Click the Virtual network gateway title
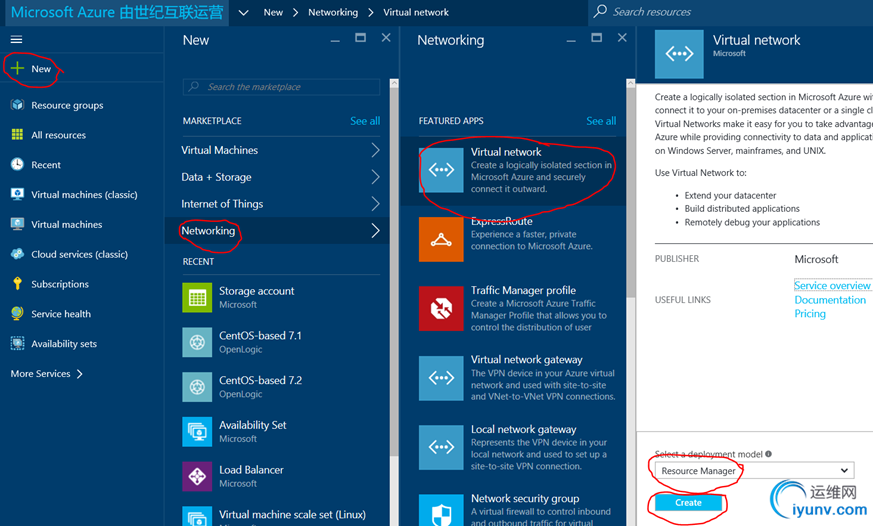This screenshot has height=526, width=873. [527, 360]
